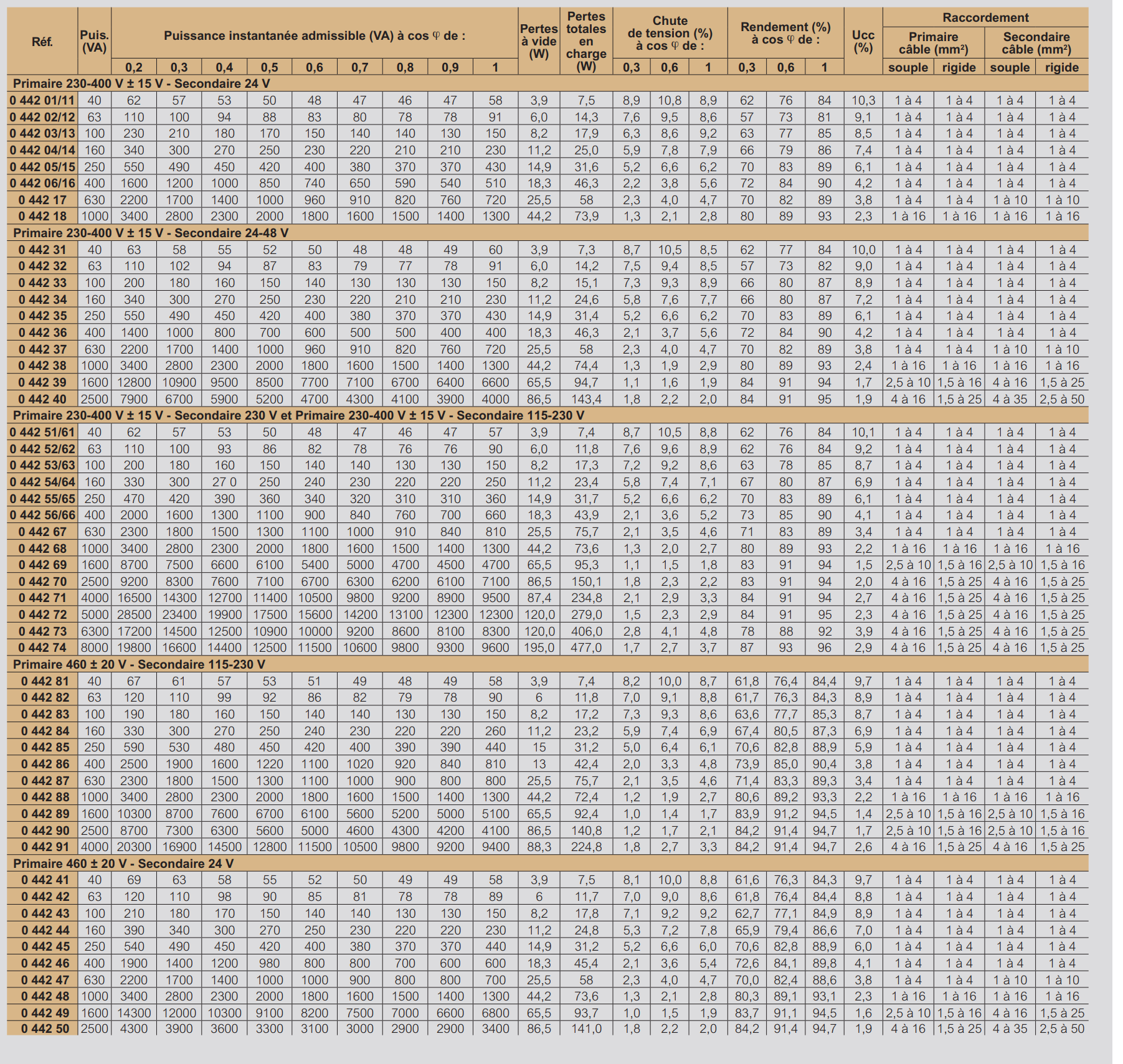Select reference '0 442 69'
This screenshot has height=1064, width=1123.
[x=42, y=565]
